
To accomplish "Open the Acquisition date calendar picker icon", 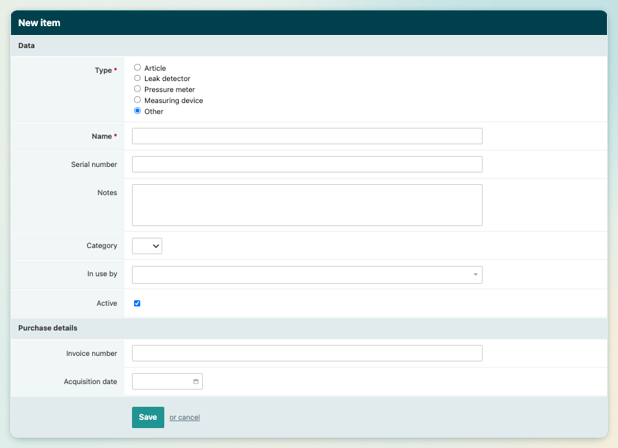I will 196,381.
